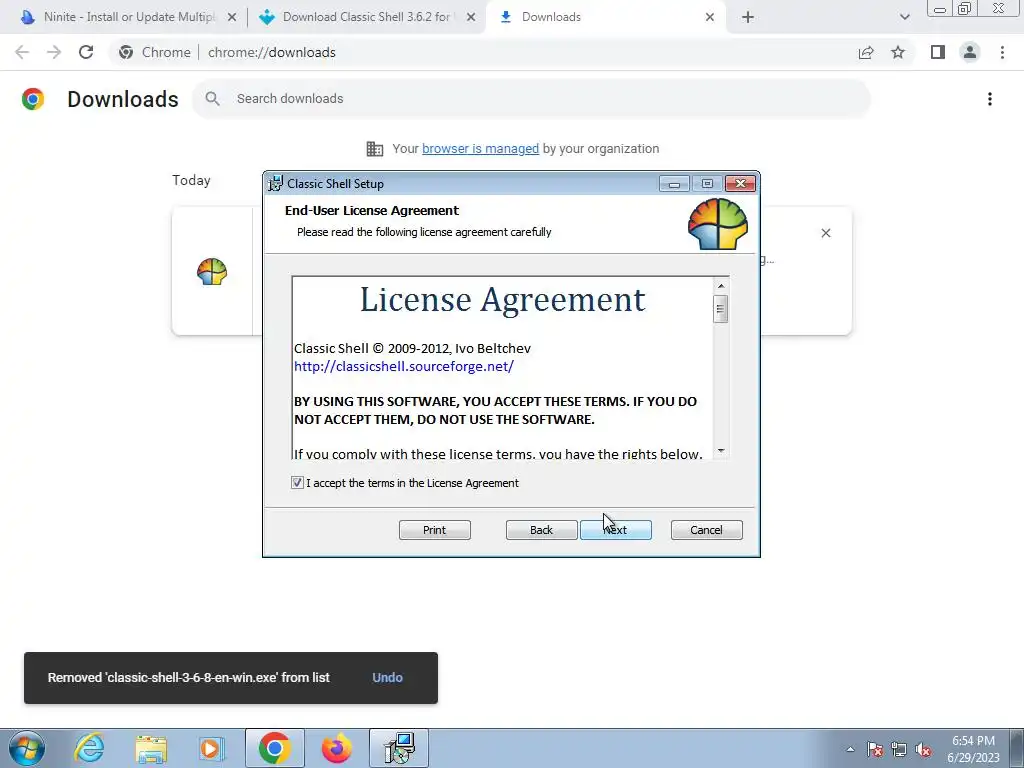Select the Downloads tab
Screen dimensions: 1024x768
[x=604, y=17]
